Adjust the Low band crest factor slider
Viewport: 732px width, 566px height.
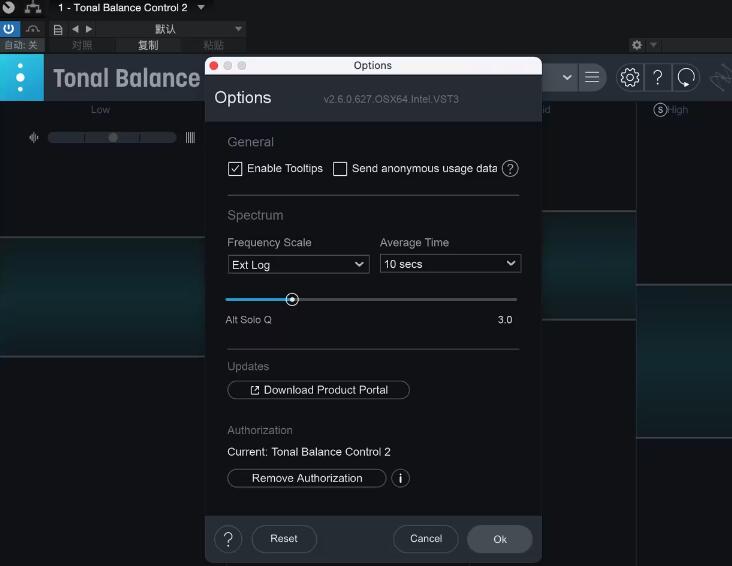pos(112,138)
